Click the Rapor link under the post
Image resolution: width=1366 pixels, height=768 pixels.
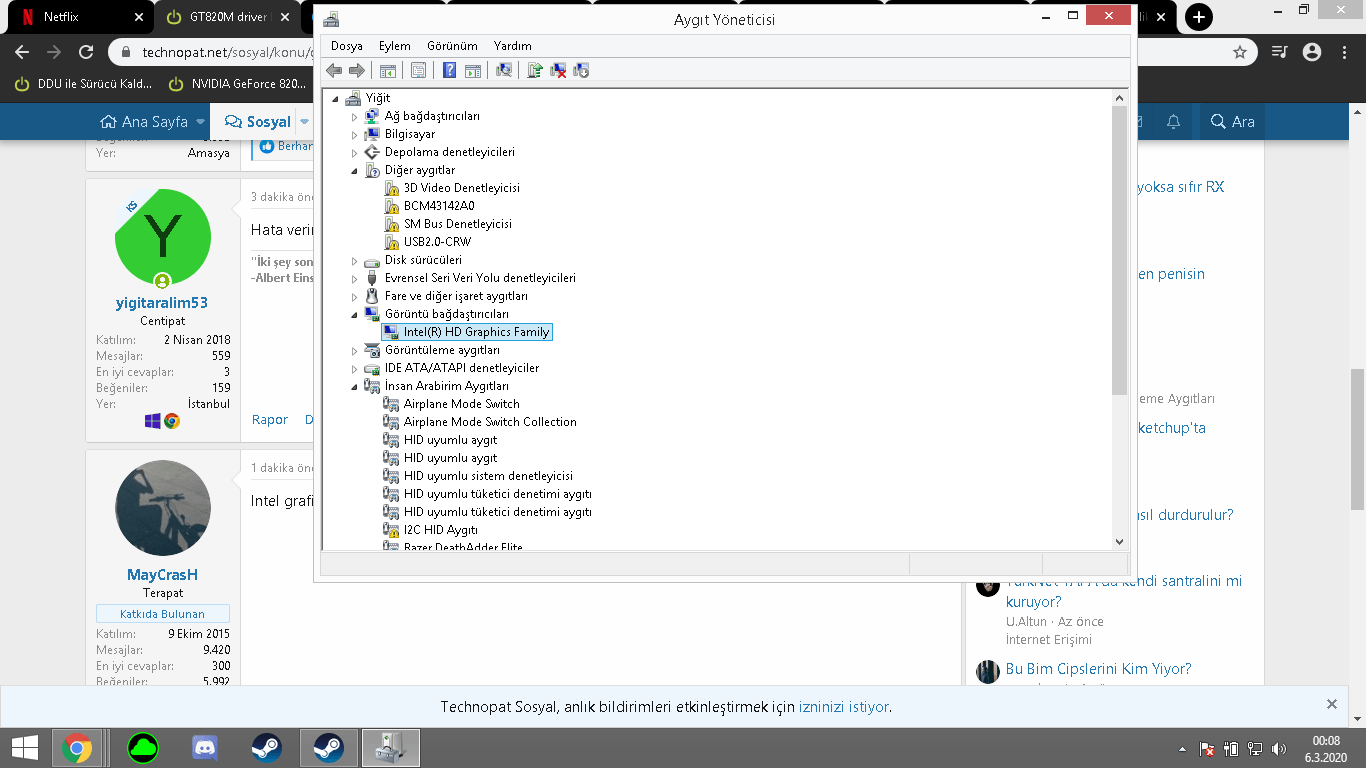[x=270, y=420]
